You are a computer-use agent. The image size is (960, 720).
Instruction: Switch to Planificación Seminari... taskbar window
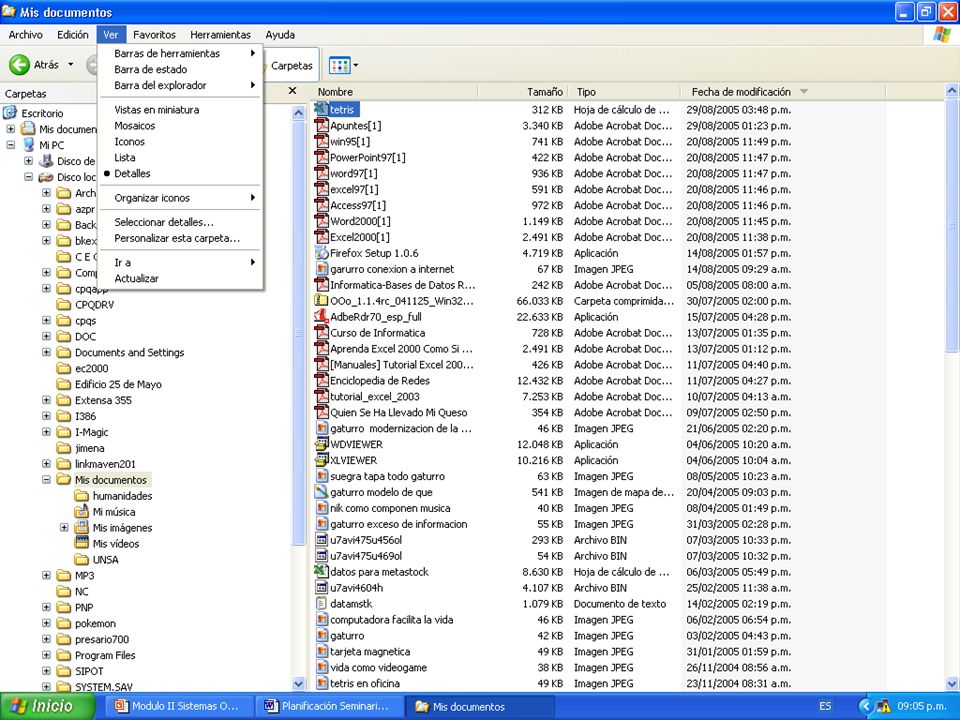[x=329, y=706]
